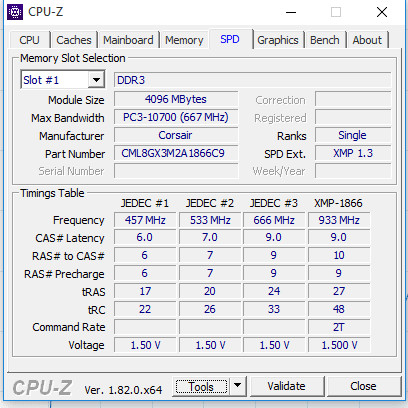Click the tRC value 48
The height and width of the screenshot is (408, 408).
coord(339,309)
